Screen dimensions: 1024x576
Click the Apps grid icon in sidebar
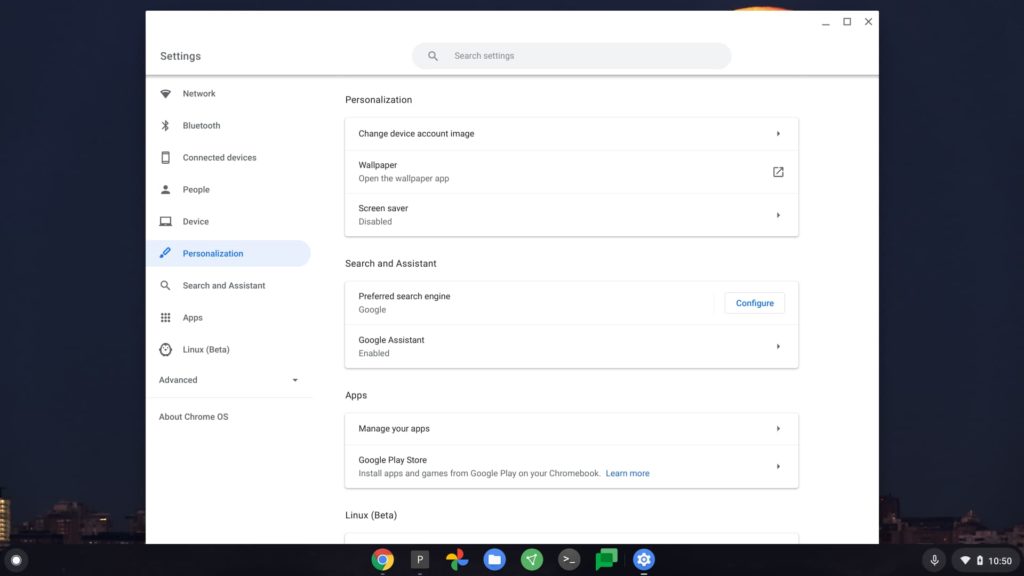tap(165, 317)
